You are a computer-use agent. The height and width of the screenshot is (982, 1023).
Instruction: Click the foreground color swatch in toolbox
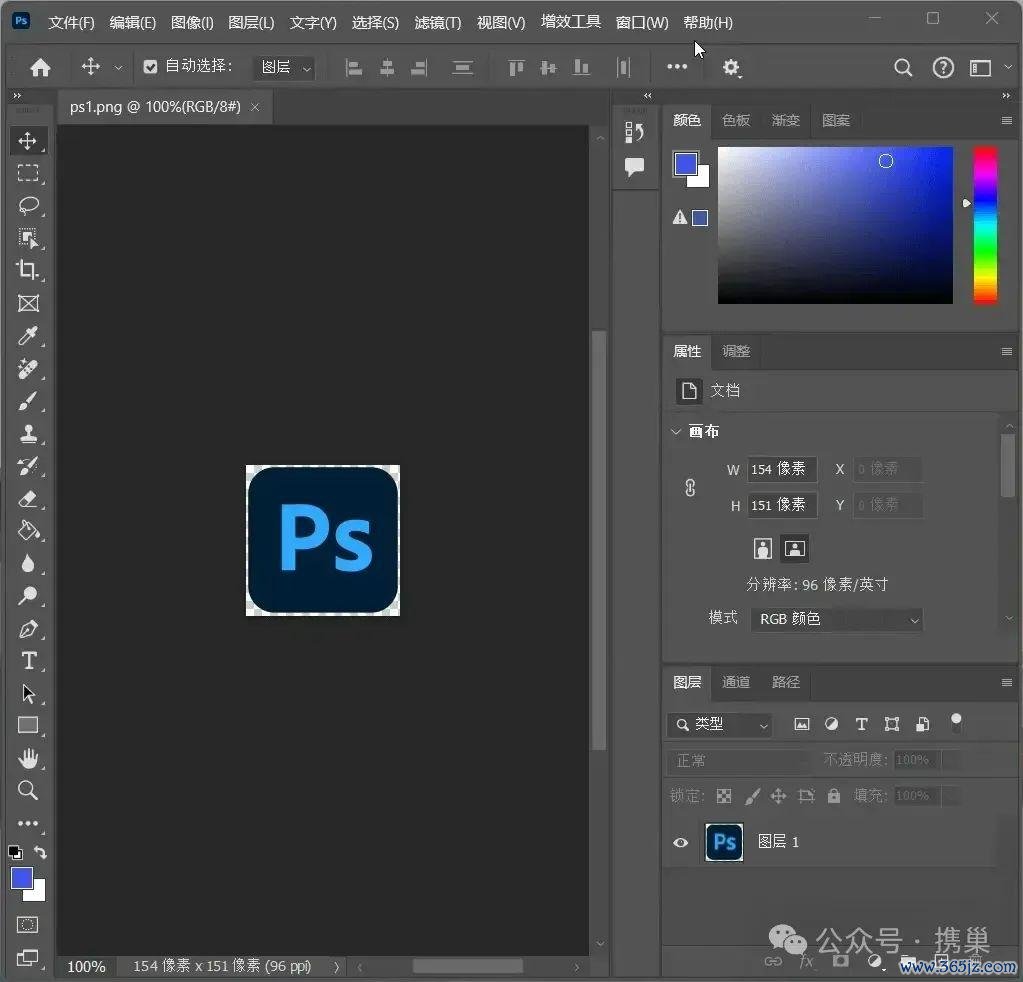tap(22, 878)
